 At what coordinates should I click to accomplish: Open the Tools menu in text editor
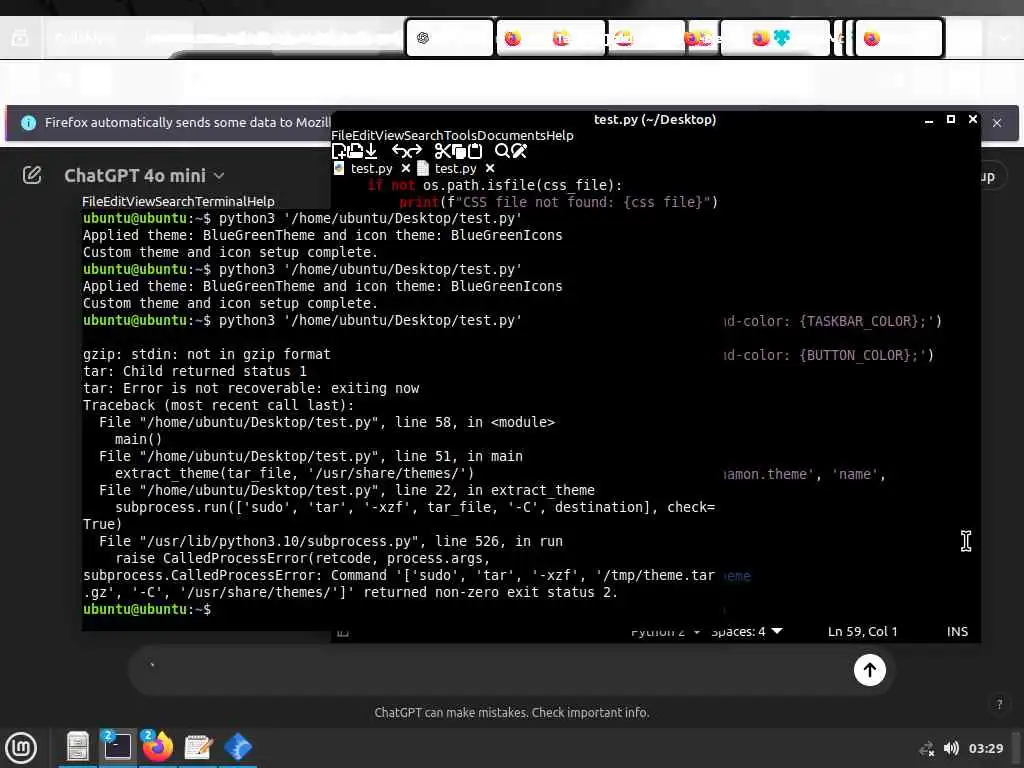click(x=460, y=135)
